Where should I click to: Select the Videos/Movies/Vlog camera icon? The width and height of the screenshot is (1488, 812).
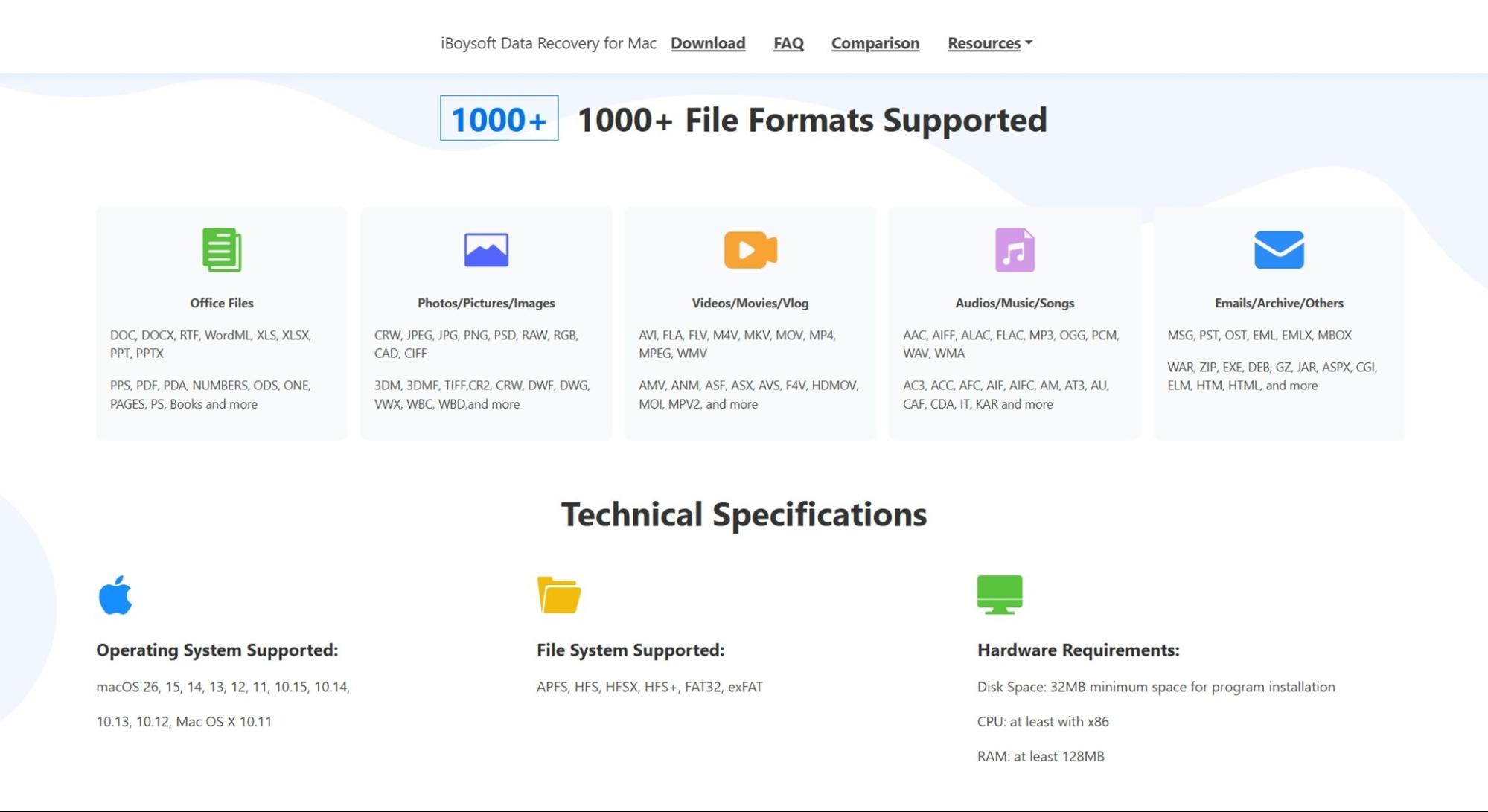point(750,251)
